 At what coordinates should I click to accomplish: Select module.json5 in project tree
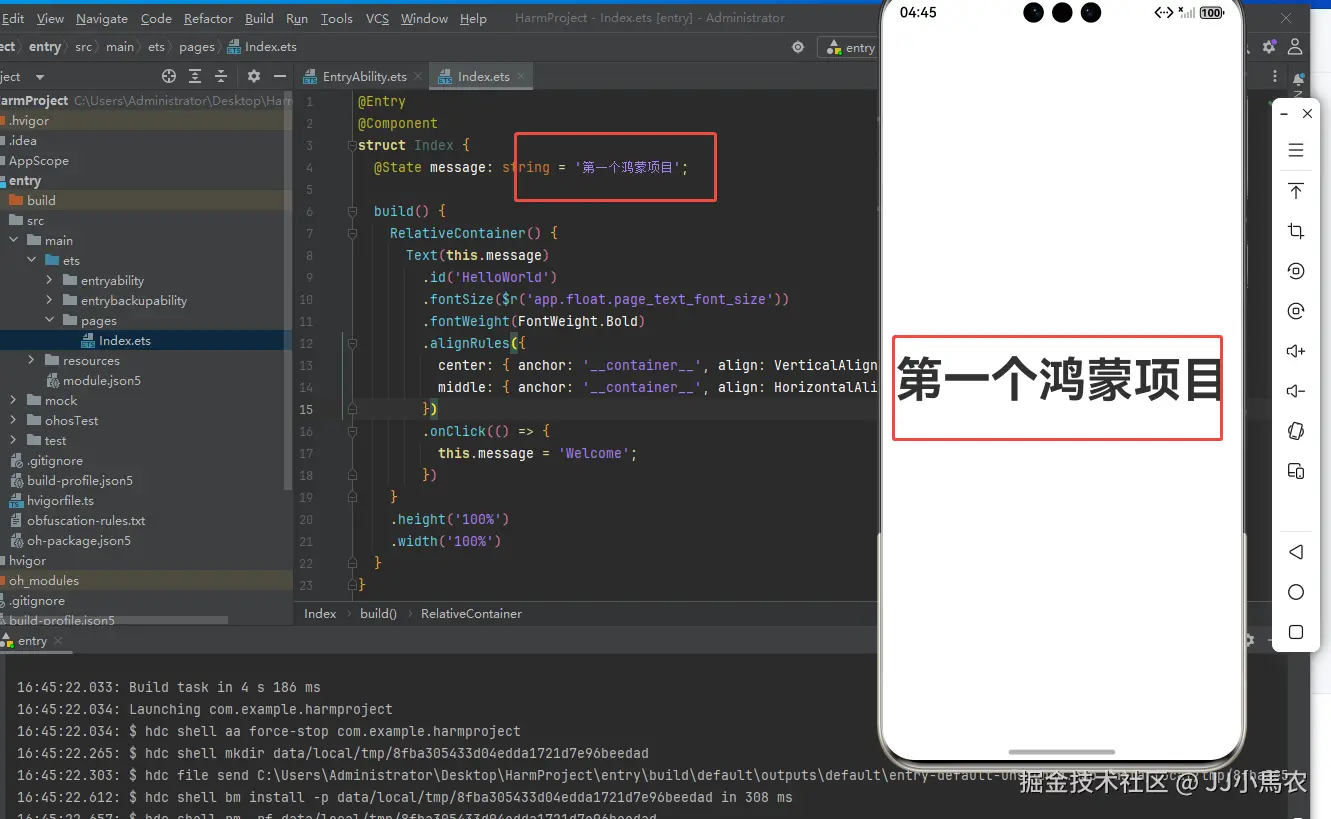pos(102,380)
